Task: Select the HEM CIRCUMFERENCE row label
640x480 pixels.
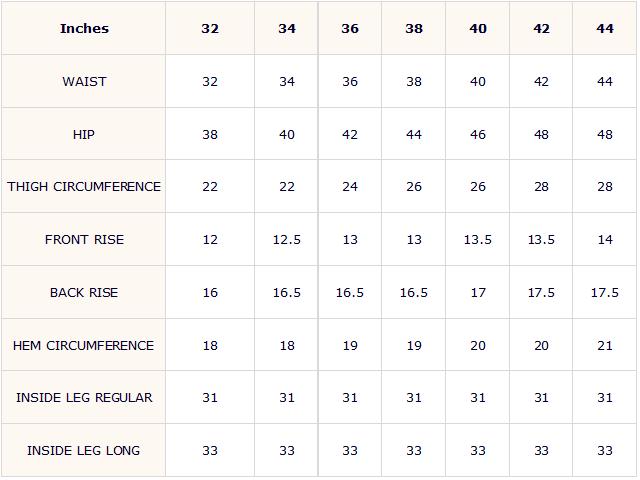Action: coord(84,346)
